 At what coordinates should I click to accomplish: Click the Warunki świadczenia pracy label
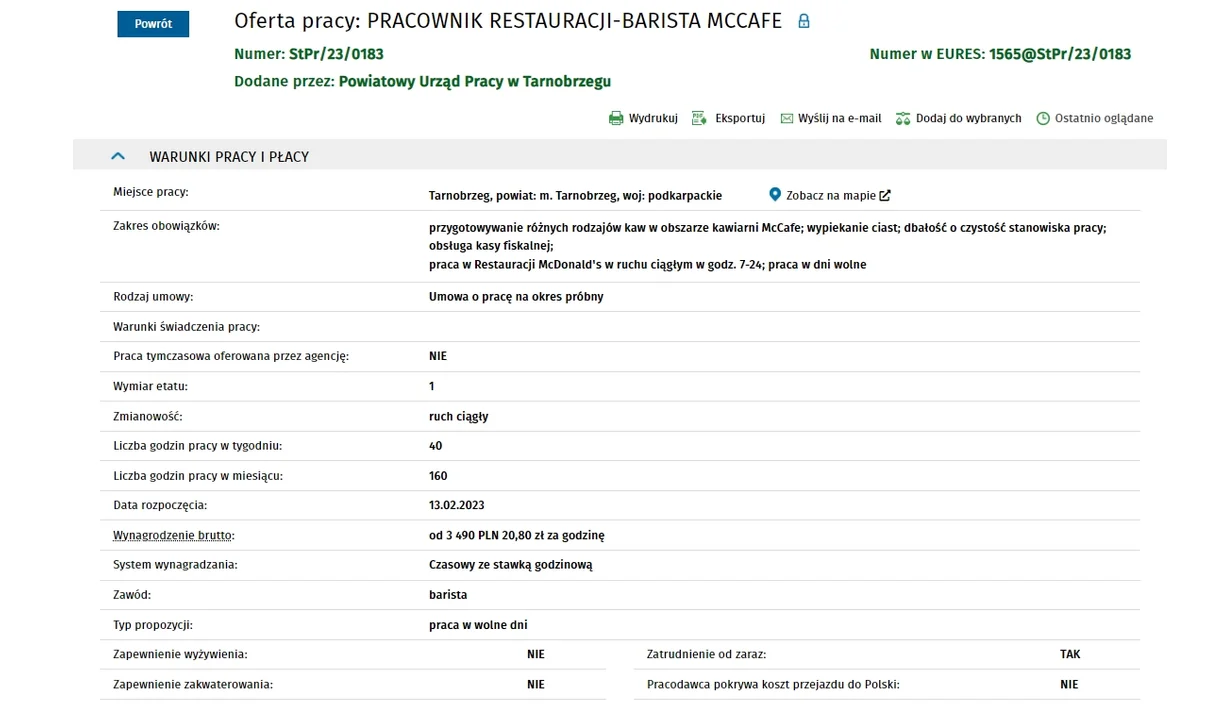click(187, 327)
